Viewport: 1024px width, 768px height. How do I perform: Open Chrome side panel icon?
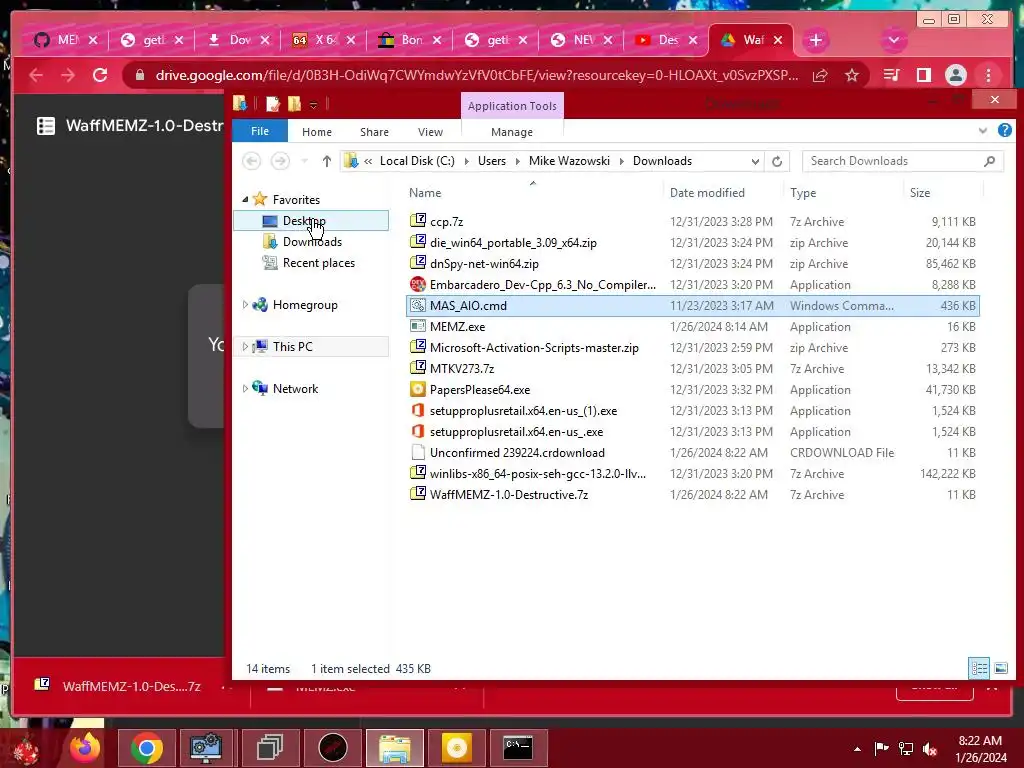(x=923, y=75)
